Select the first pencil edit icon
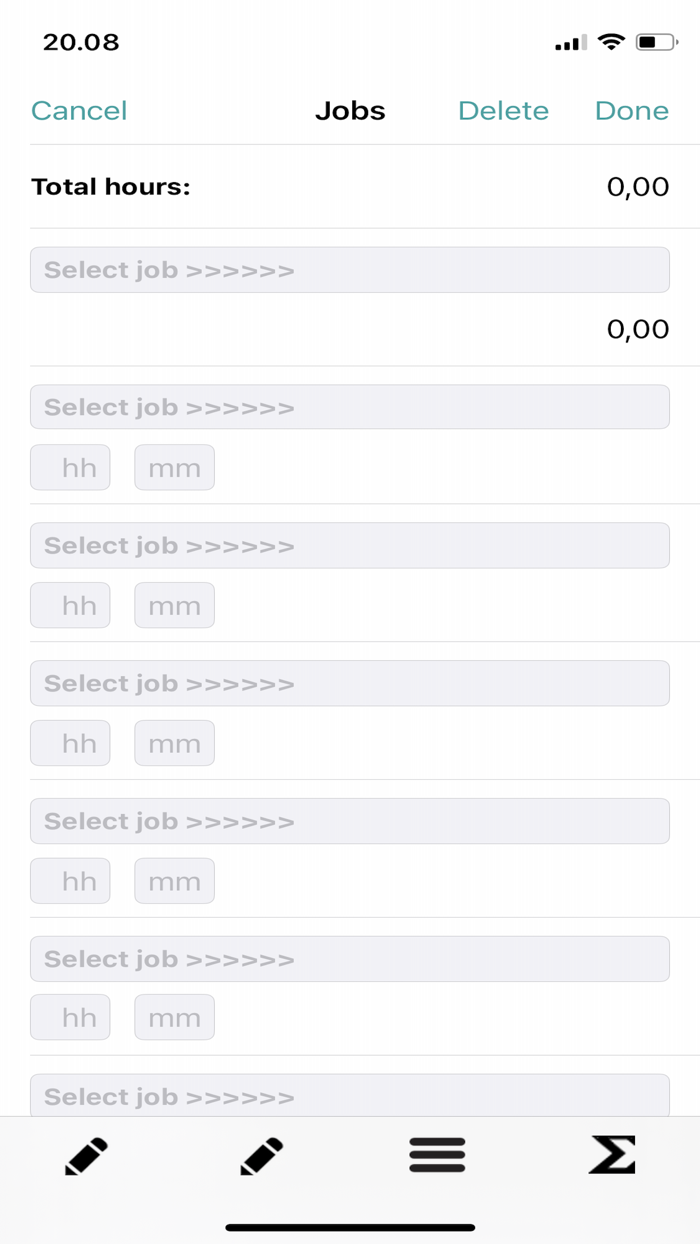Viewport: 700px width, 1244px height. (x=85, y=1155)
